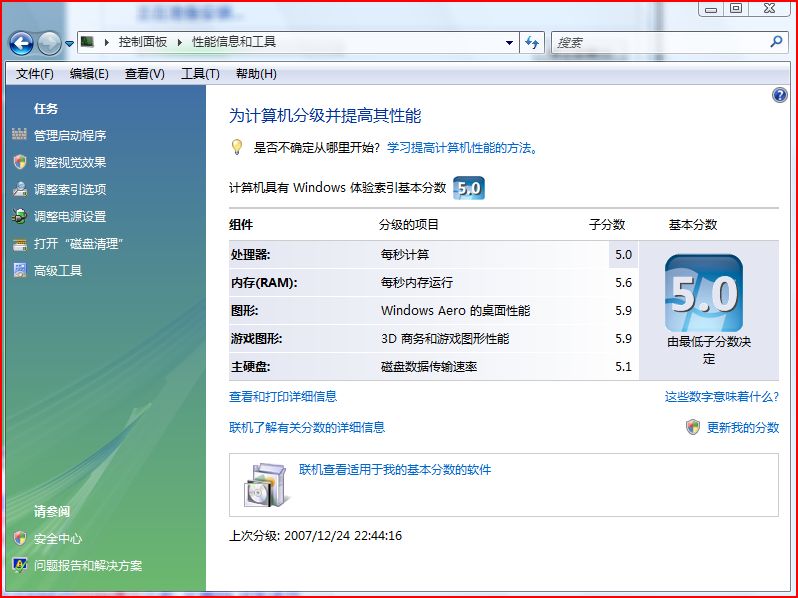Open the recent pages dropdown arrow
This screenshot has height=598, width=798.
[x=69, y=43]
